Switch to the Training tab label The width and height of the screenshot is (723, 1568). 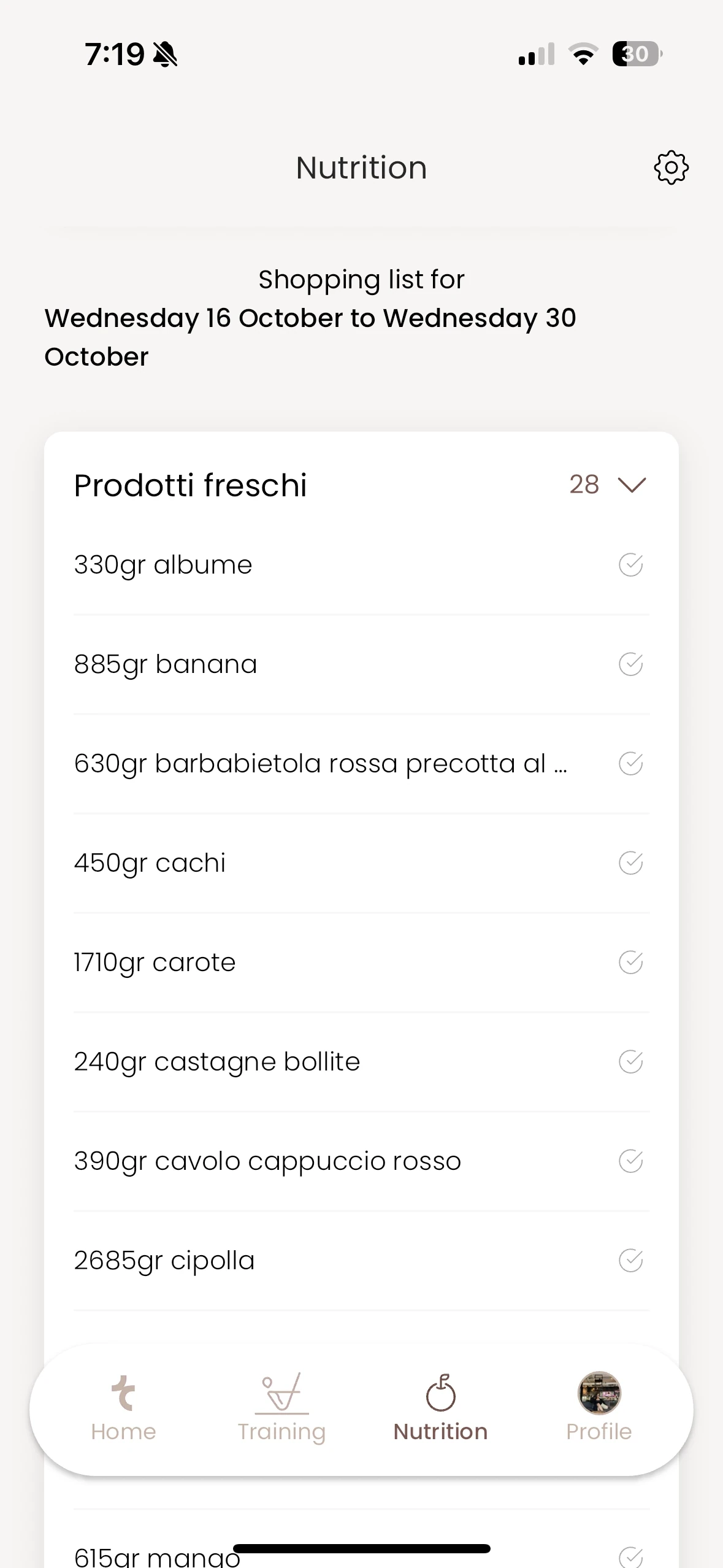pyautogui.click(x=282, y=1432)
